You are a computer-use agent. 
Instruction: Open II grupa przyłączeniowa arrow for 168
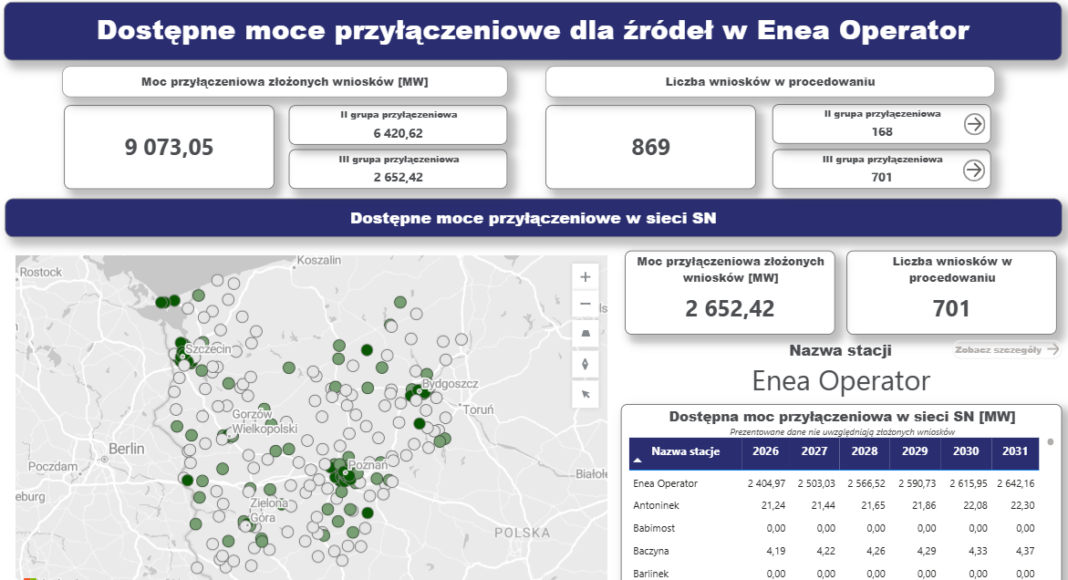(973, 124)
